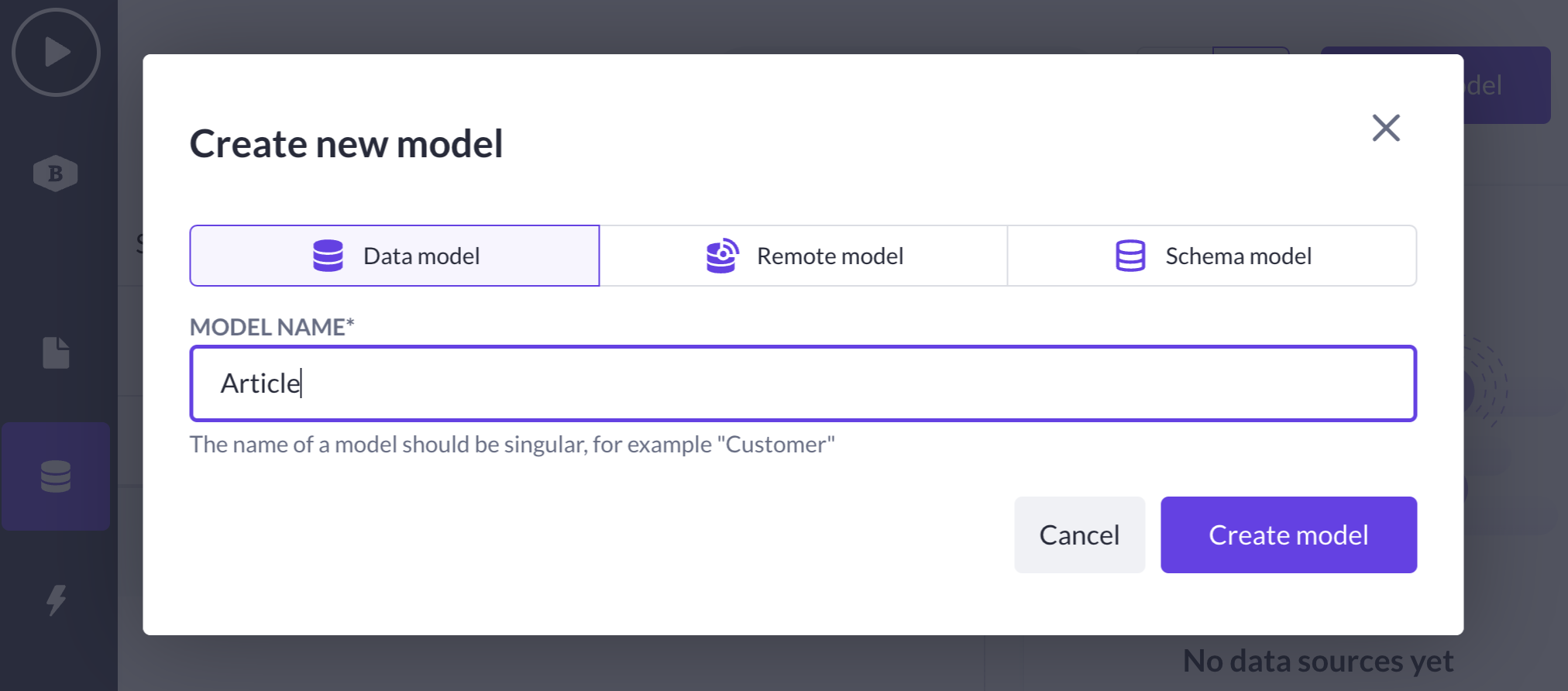Confirm with the Create model button
Screen dimensions: 1568x691
click(x=1288, y=535)
